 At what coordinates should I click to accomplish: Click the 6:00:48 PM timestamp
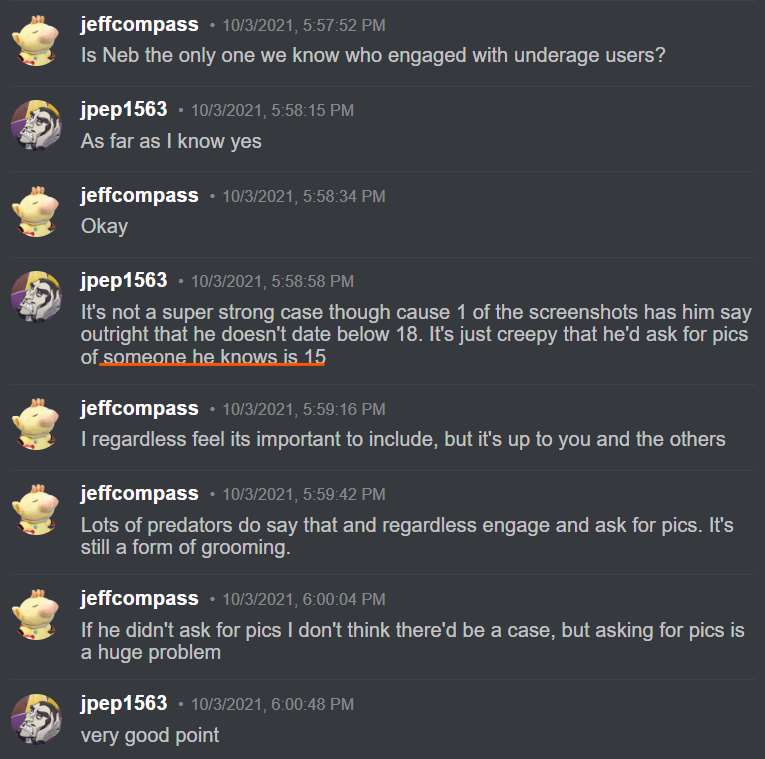(272, 704)
